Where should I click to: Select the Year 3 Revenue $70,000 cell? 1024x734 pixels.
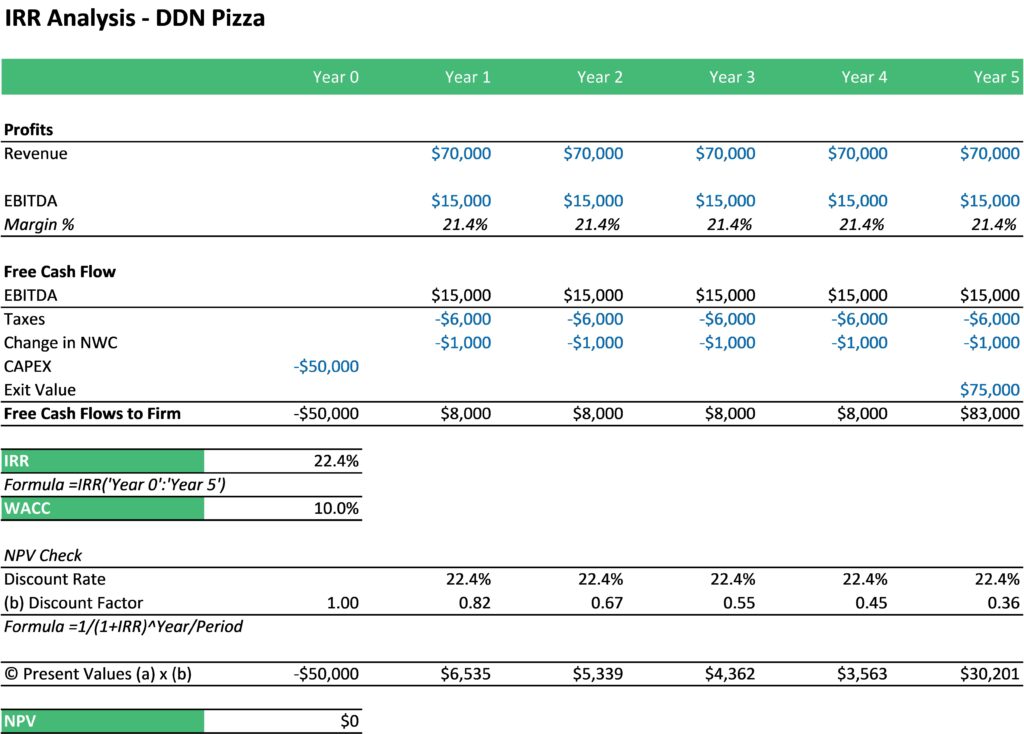[726, 153]
